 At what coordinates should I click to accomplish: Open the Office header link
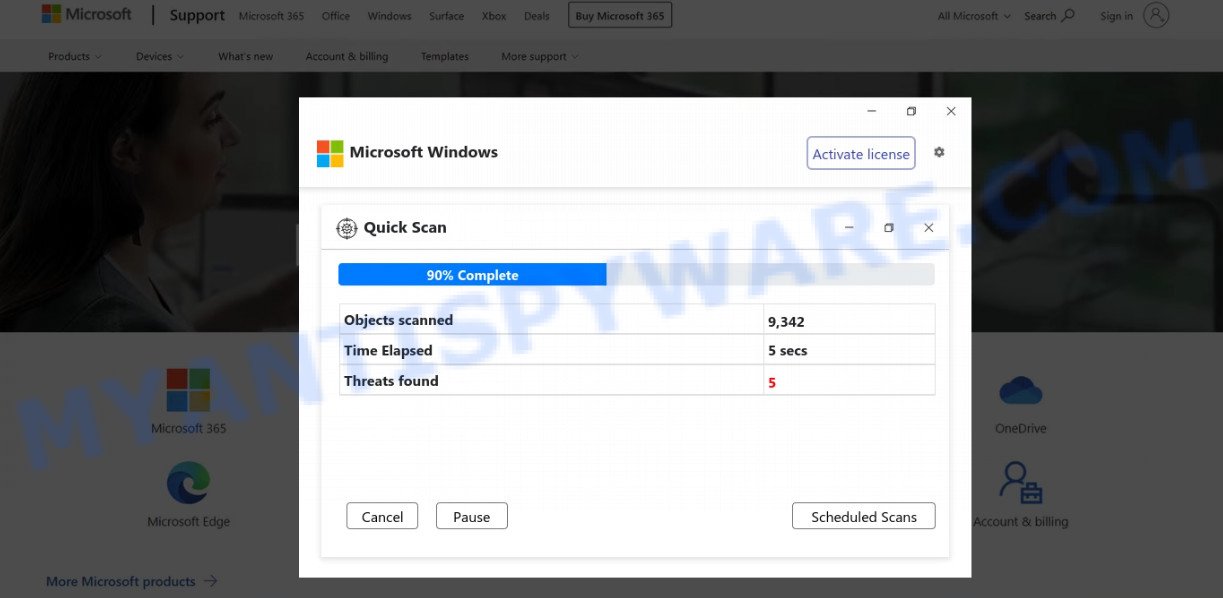[336, 16]
